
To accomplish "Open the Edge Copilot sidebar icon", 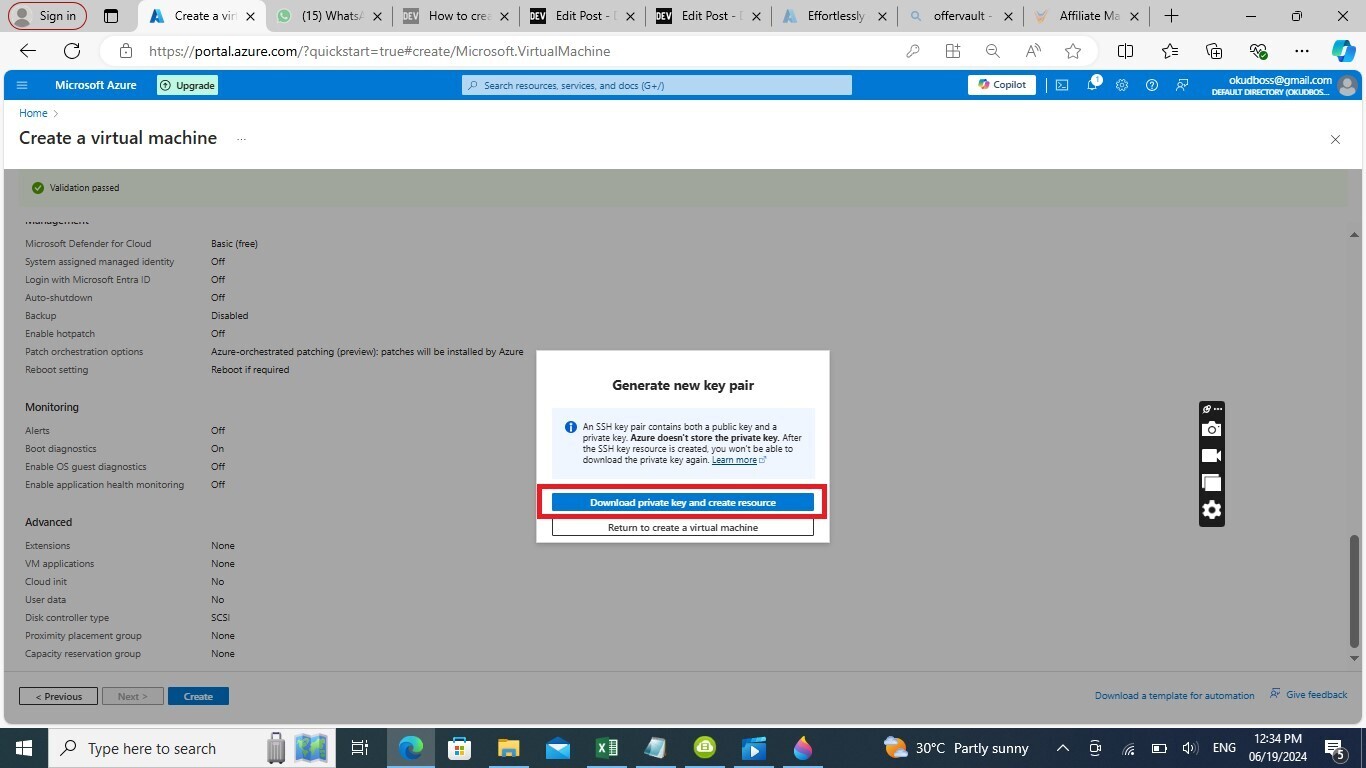I will 1344,51.
